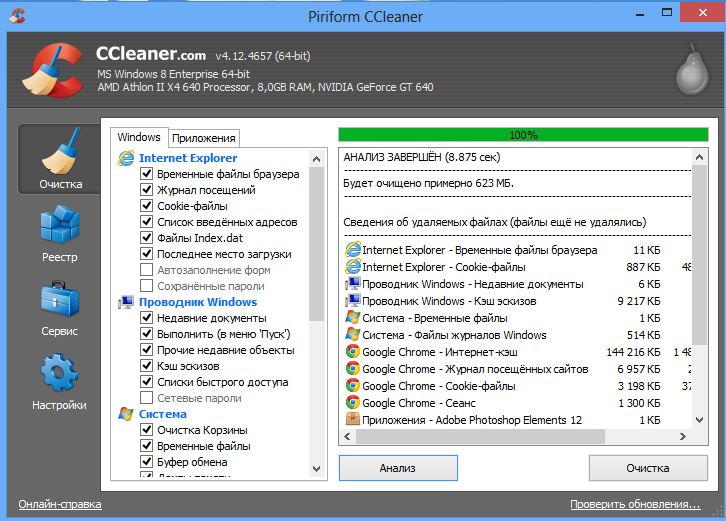
Task: Select Google Chrome - Сеанс result row
Action: coord(518,403)
